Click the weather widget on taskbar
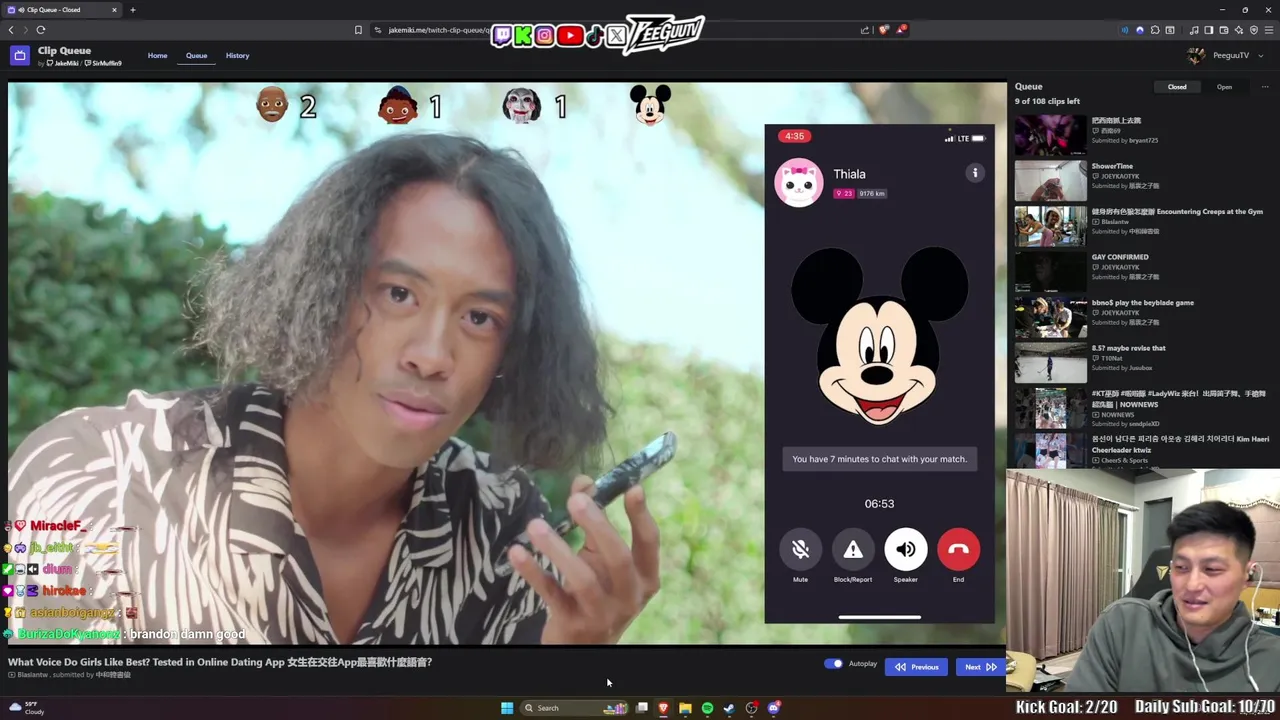This screenshot has width=1280, height=720. 26,708
